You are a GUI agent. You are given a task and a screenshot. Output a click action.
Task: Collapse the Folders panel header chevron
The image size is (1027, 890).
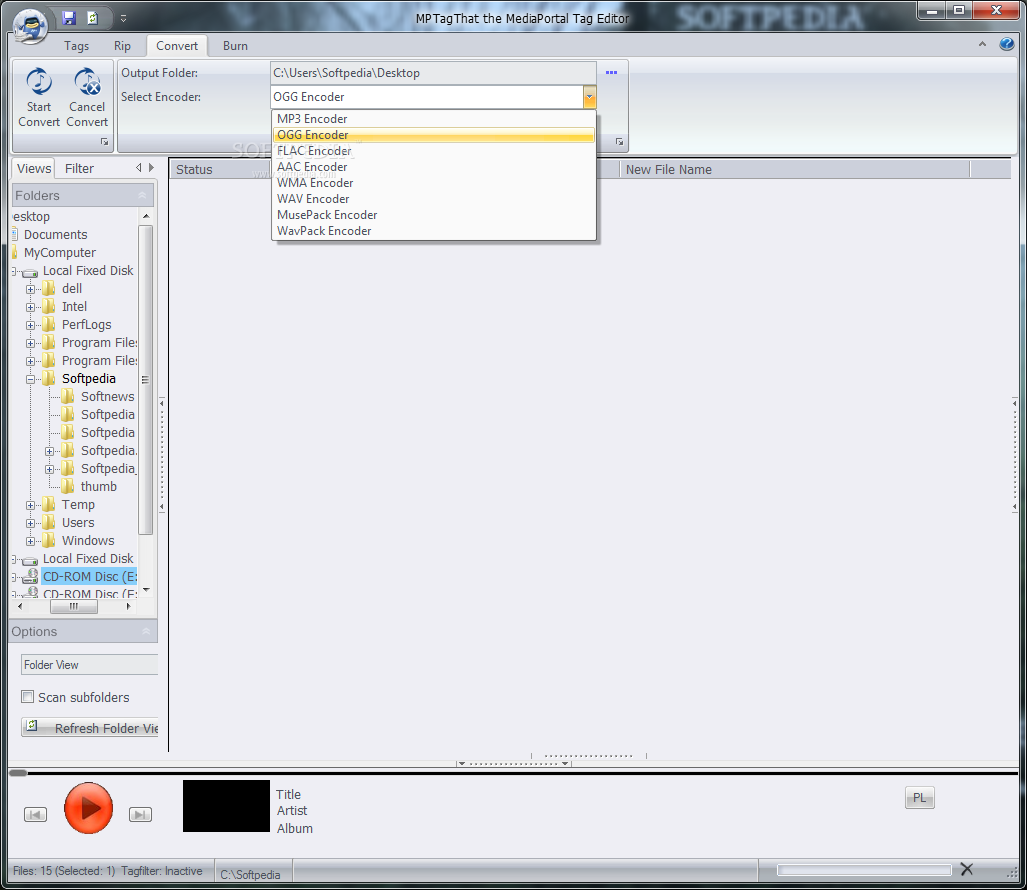click(x=142, y=195)
